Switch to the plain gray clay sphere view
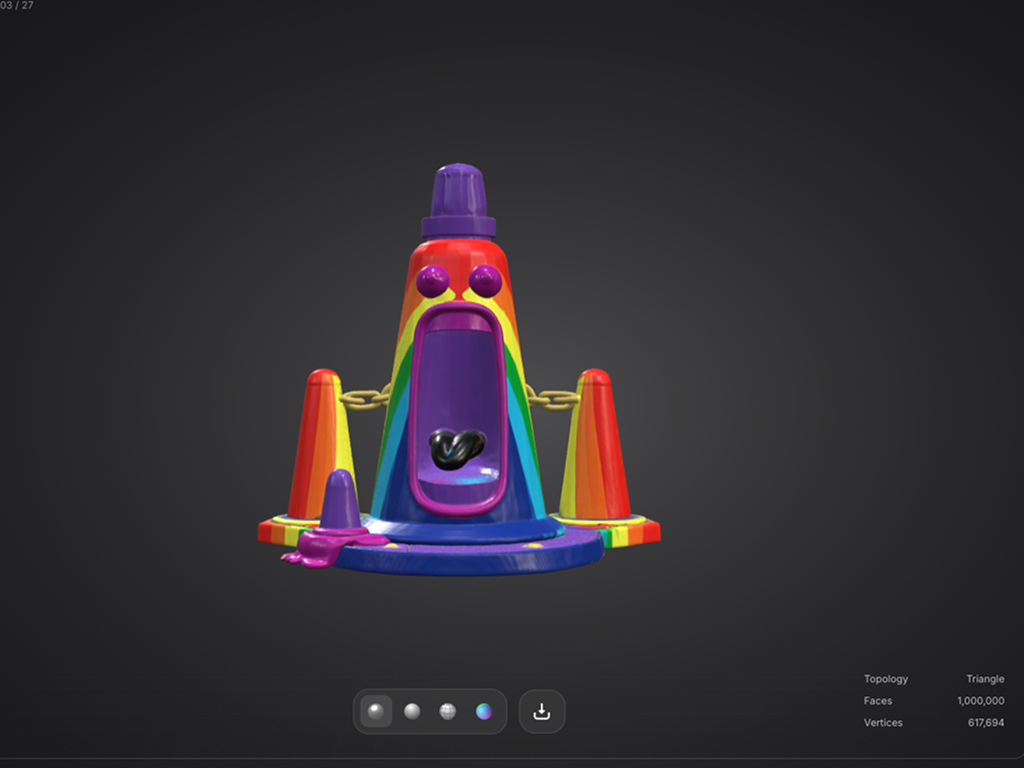1024x768 pixels. click(x=412, y=712)
